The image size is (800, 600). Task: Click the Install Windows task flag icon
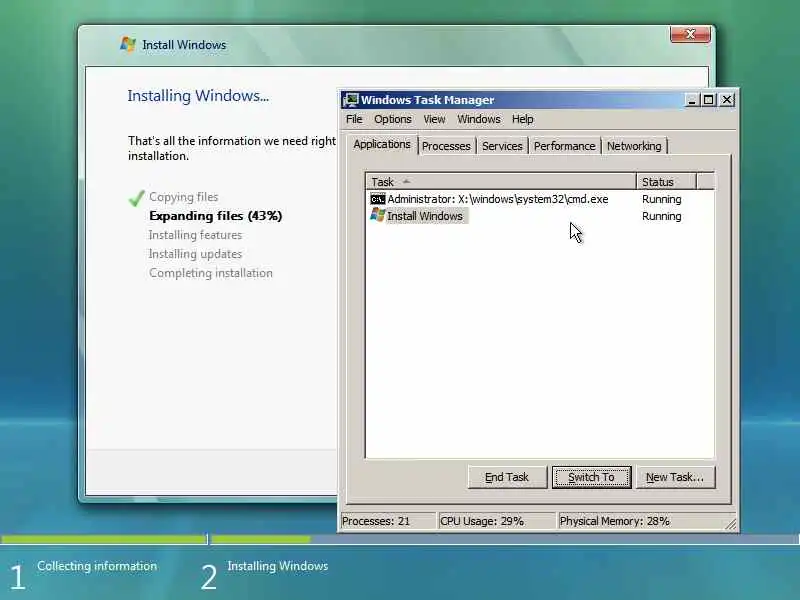click(378, 215)
